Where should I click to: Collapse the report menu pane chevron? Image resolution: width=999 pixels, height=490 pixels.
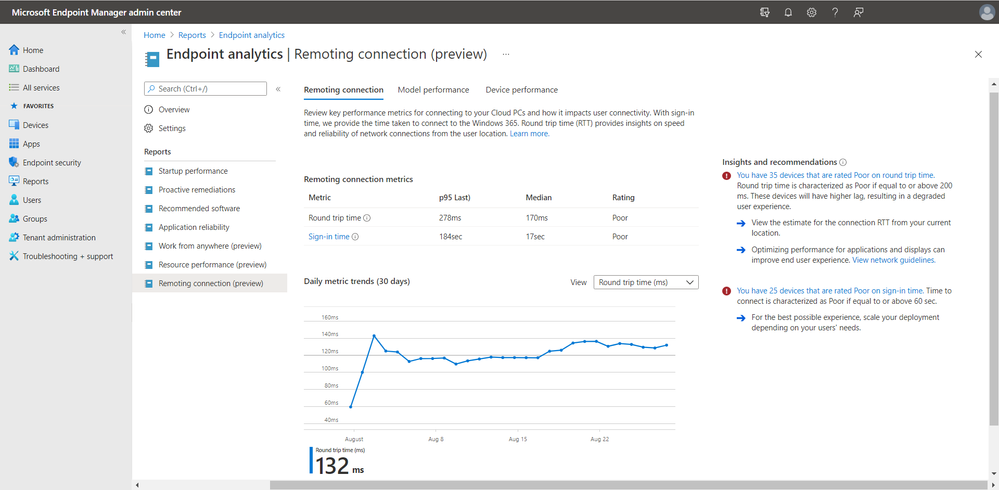278,89
